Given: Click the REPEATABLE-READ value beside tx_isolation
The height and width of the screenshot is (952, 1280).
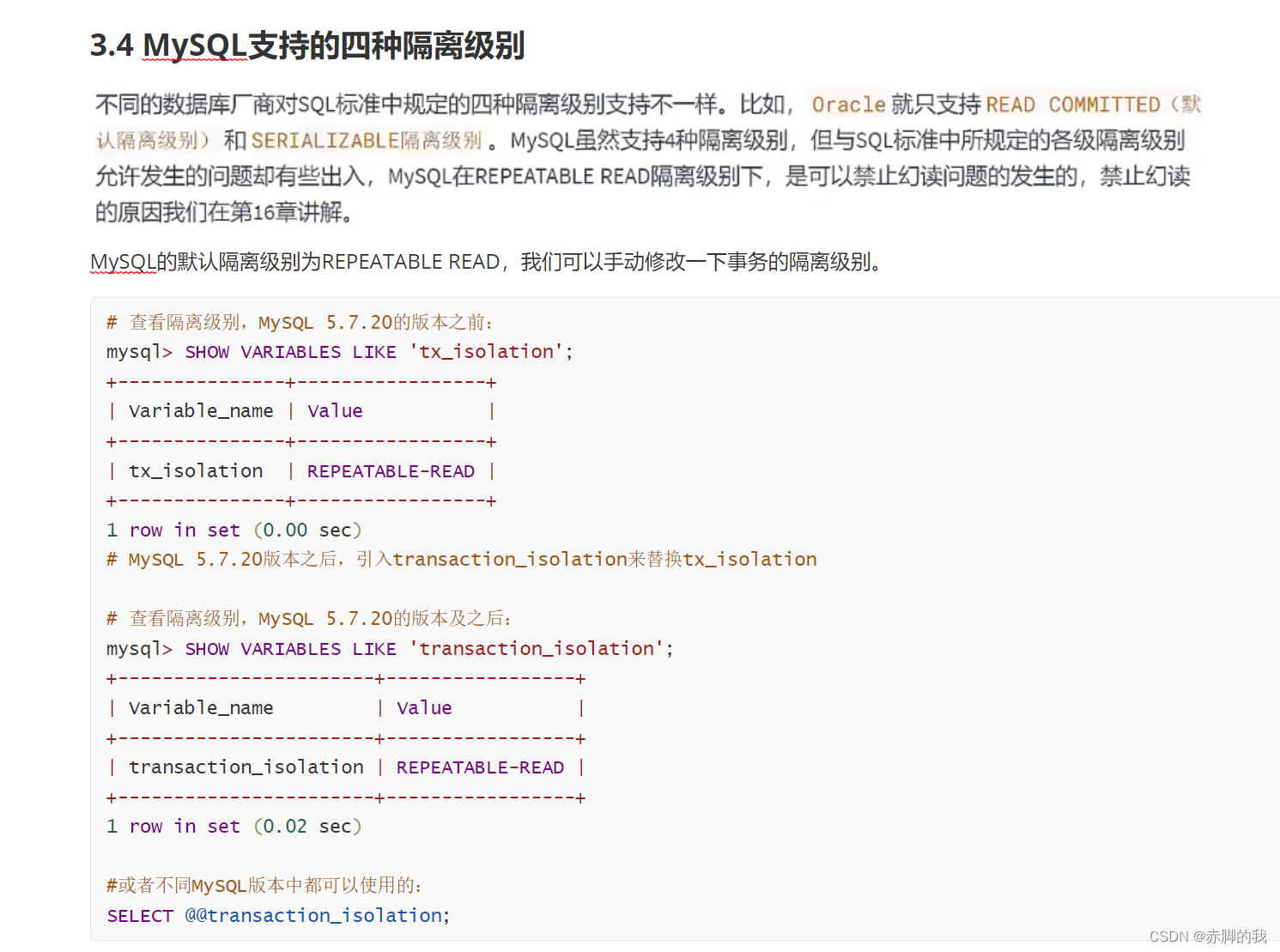Looking at the screenshot, I should [391, 471].
